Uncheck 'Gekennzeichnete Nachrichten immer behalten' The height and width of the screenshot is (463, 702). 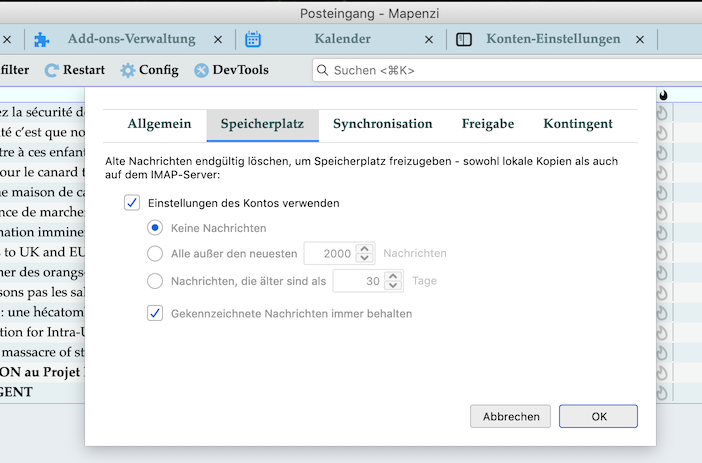[x=155, y=313]
